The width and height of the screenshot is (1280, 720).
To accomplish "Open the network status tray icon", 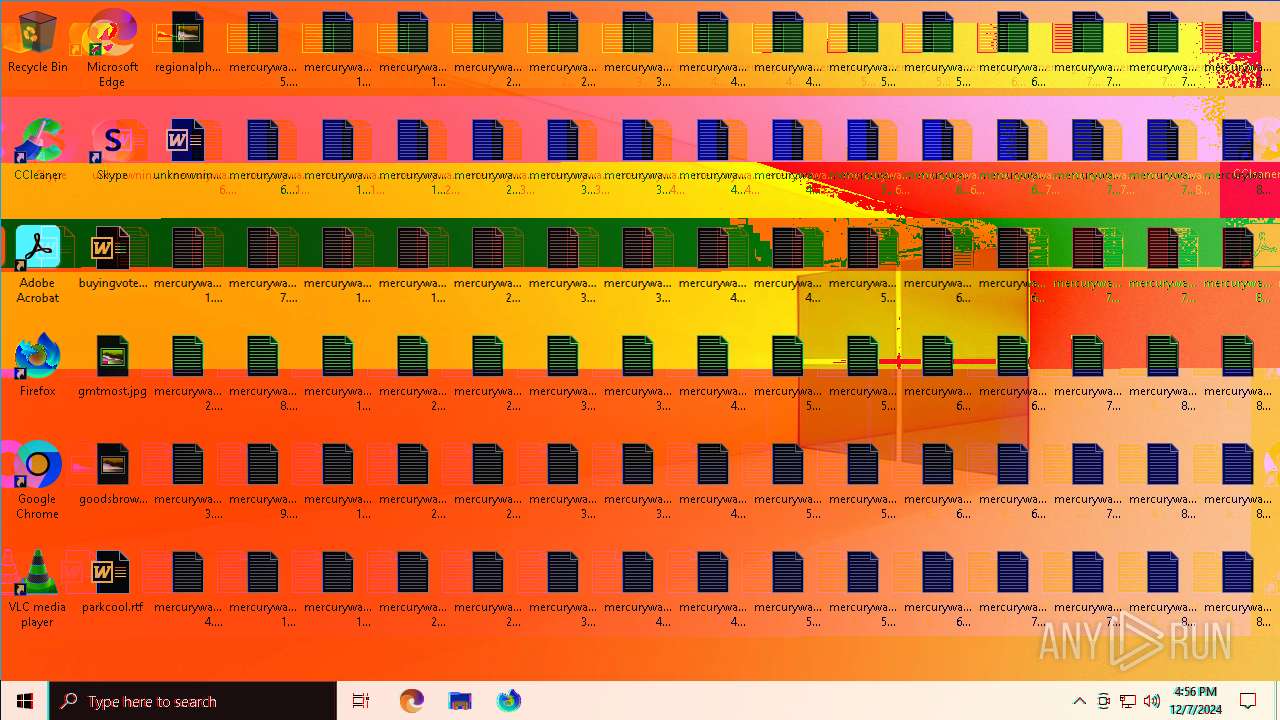I will click(1128, 701).
